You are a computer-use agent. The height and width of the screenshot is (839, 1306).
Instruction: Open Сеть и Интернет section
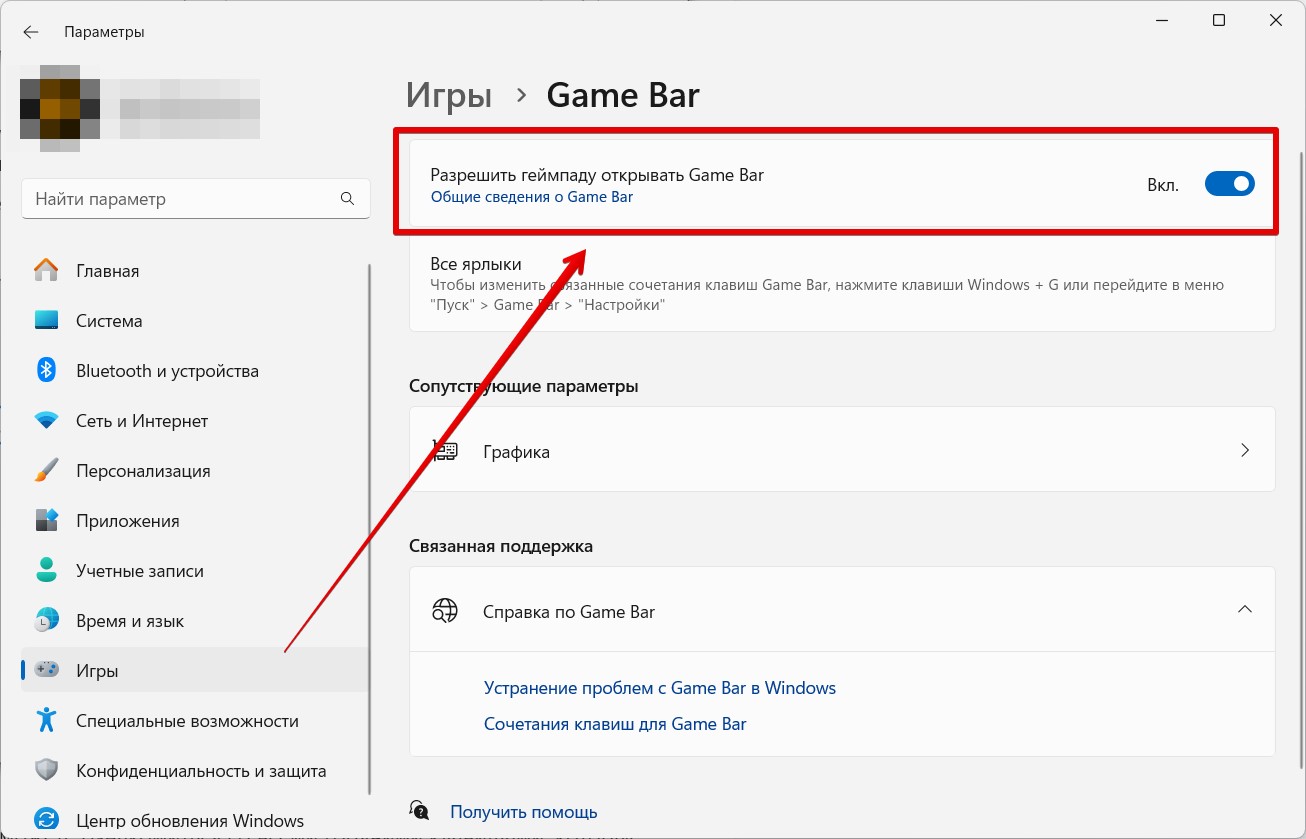click(x=195, y=421)
